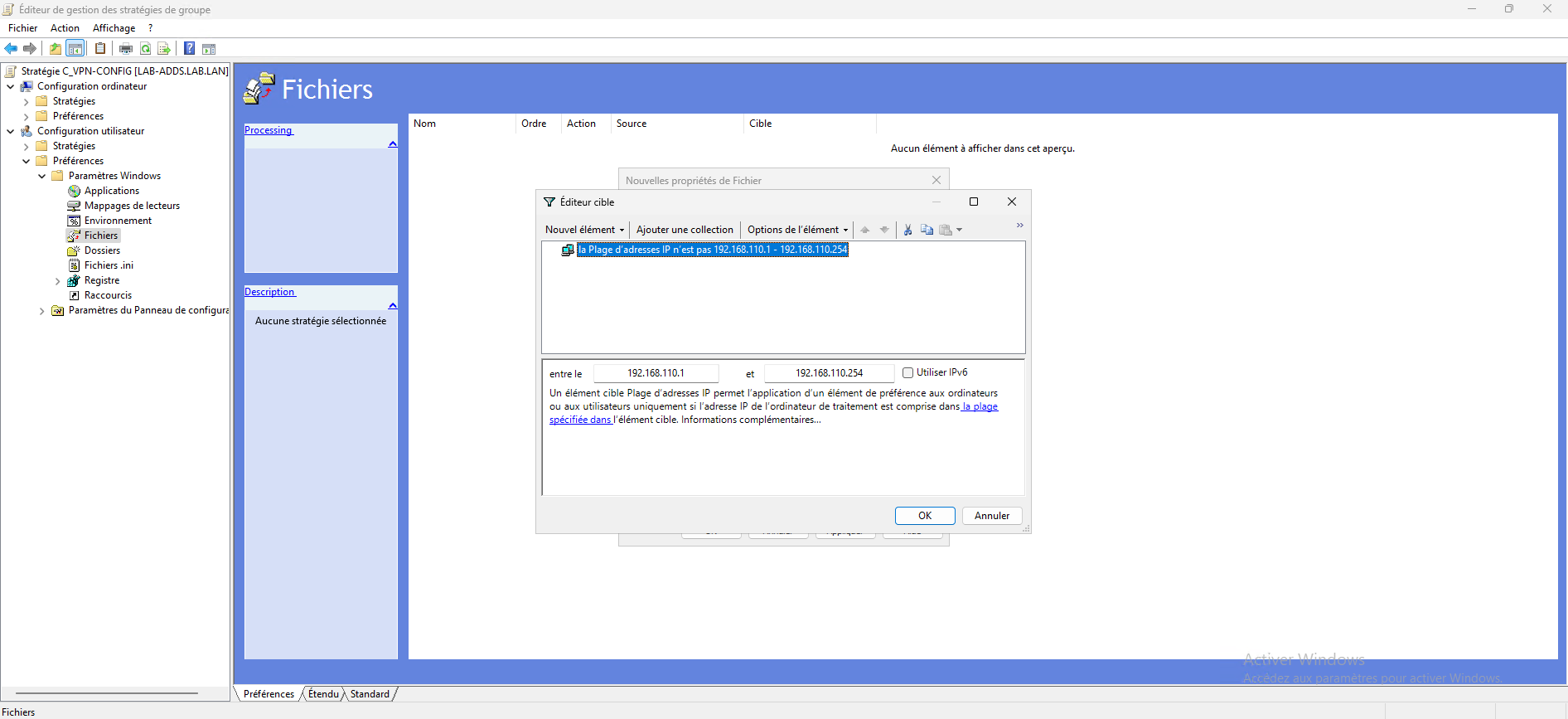The width and height of the screenshot is (1568, 719).
Task: Click the Copy icon in Éditeur cible toolbar
Action: click(x=927, y=230)
